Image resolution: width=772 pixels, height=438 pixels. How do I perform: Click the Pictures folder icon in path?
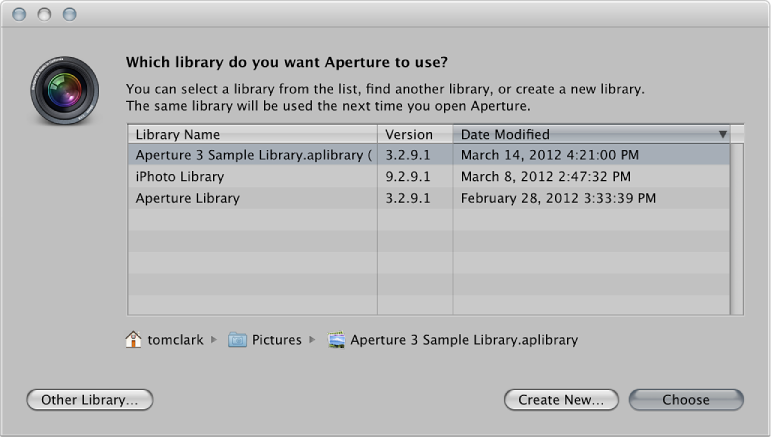237,340
